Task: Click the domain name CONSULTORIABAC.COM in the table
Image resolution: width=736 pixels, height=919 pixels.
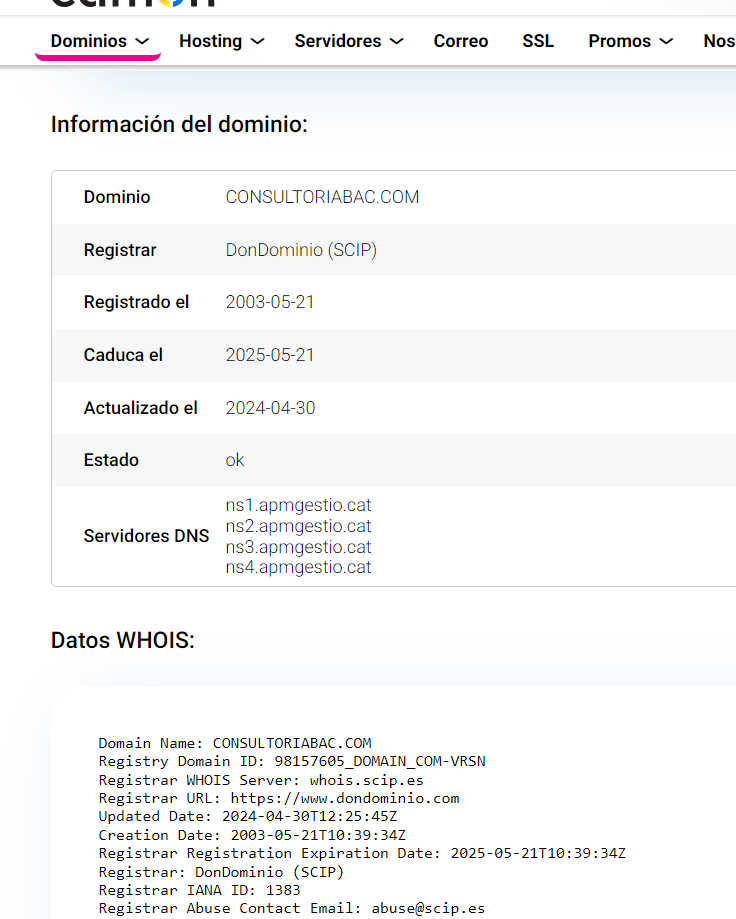Action: pyautogui.click(x=322, y=197)
